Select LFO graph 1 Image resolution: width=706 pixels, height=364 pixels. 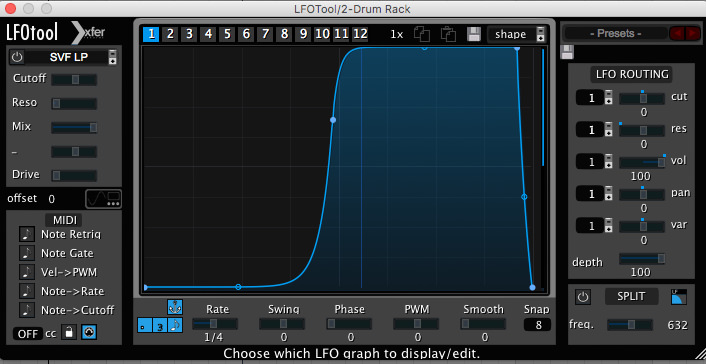151,34
